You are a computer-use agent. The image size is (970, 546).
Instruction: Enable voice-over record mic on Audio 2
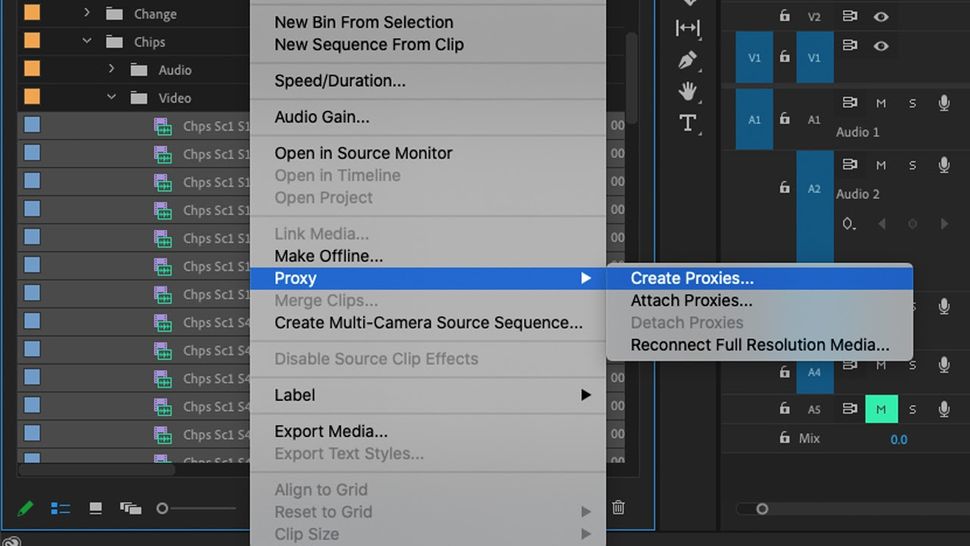[x=944, y=164]
